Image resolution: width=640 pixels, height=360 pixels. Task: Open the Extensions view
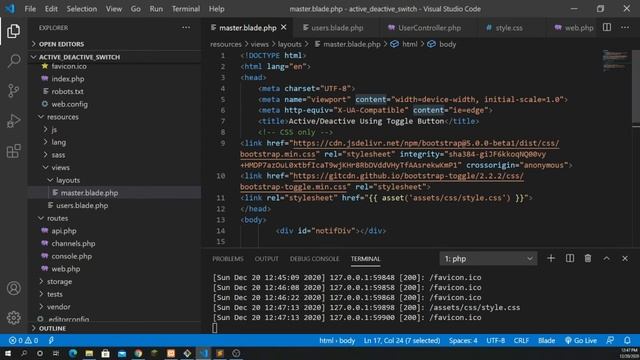point(13,151)
